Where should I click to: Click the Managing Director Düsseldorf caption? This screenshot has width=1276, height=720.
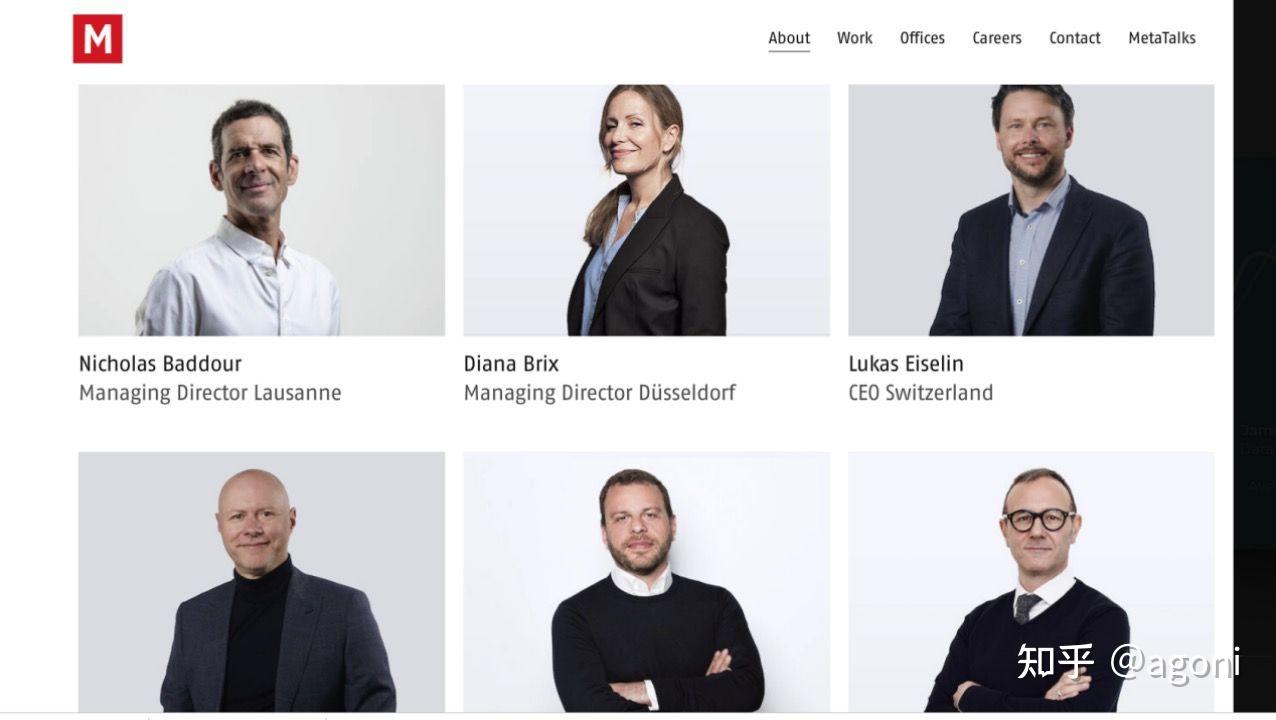pyautogui.click(x=600, y=393)
